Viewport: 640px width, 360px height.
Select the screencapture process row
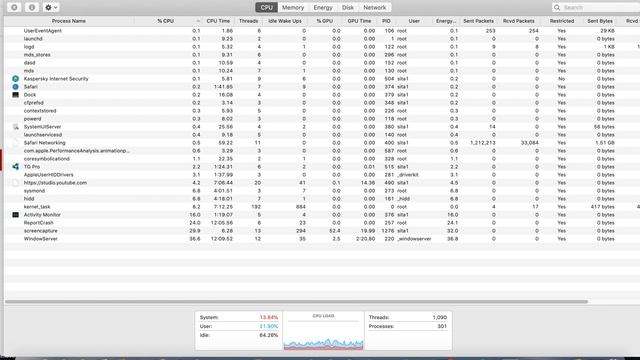pos(322,231)
